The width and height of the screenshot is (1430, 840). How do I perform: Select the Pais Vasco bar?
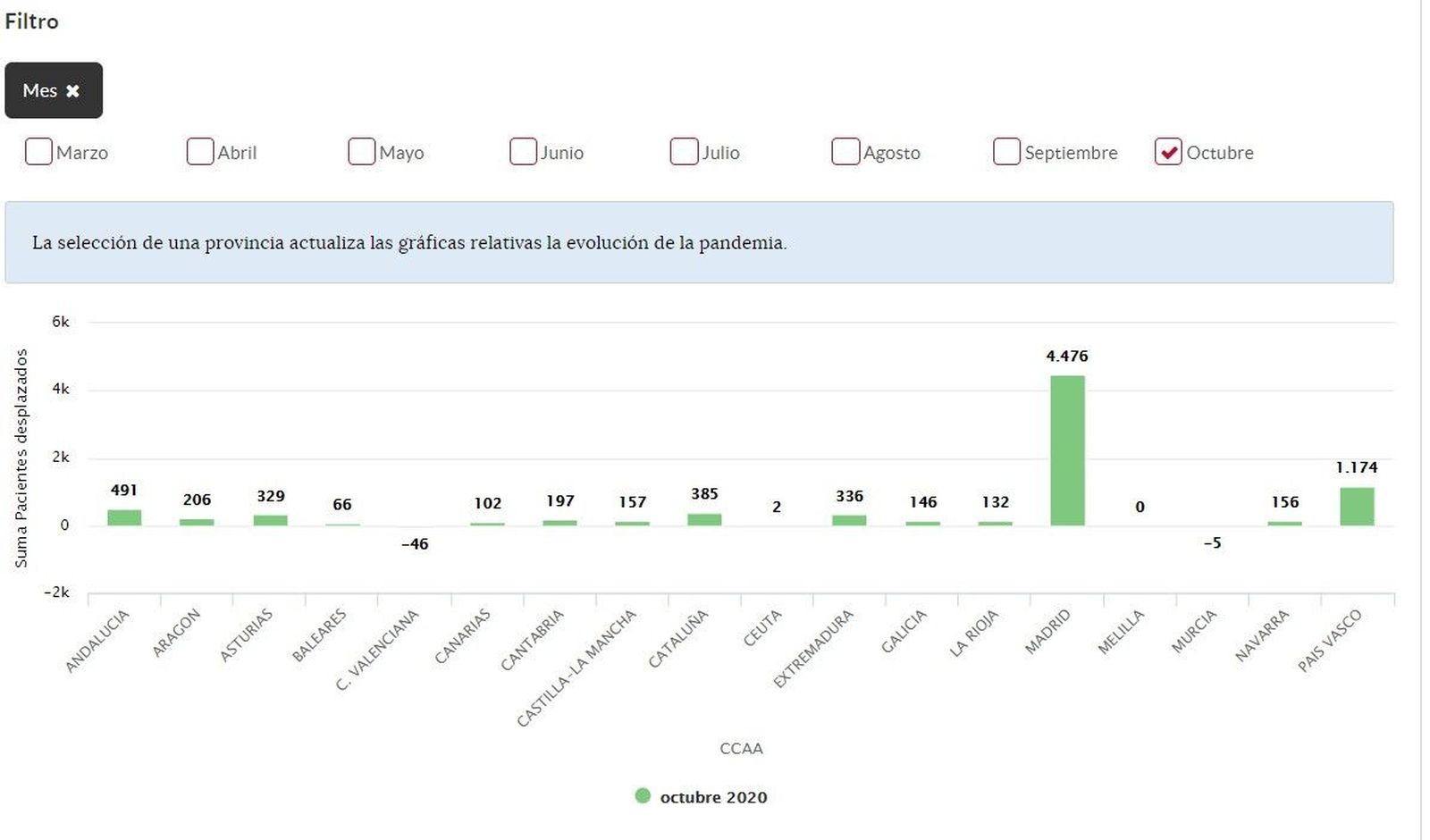pos(1357,507)
